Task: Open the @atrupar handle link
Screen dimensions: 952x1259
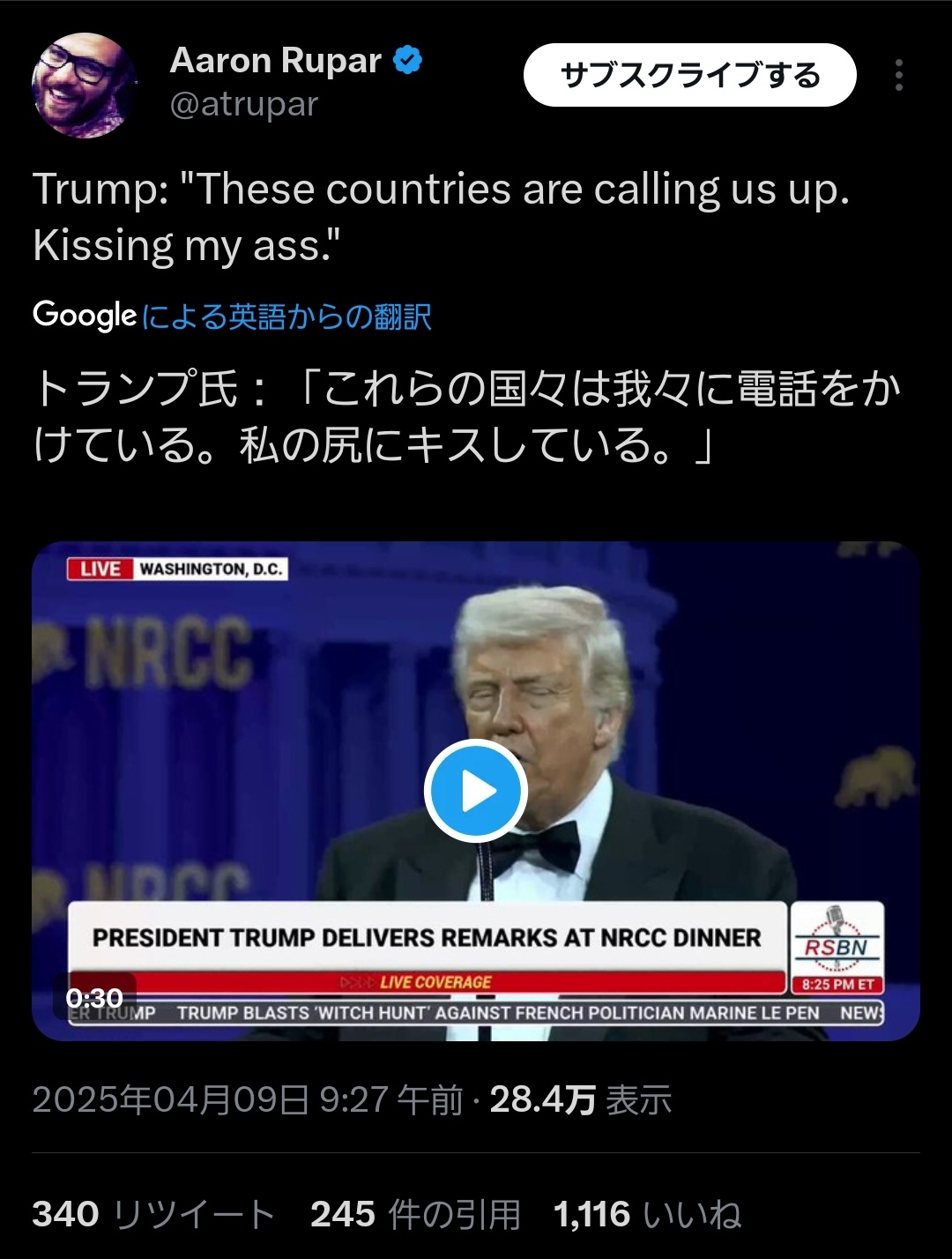Action: click(x=244, y=104)
